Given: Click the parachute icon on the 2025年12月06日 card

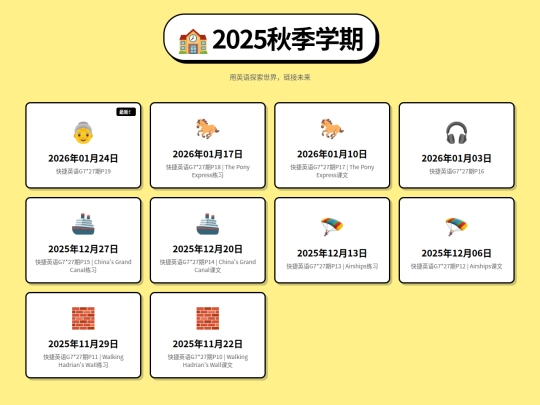Looking at the screenshot, I should coord(457,227).
